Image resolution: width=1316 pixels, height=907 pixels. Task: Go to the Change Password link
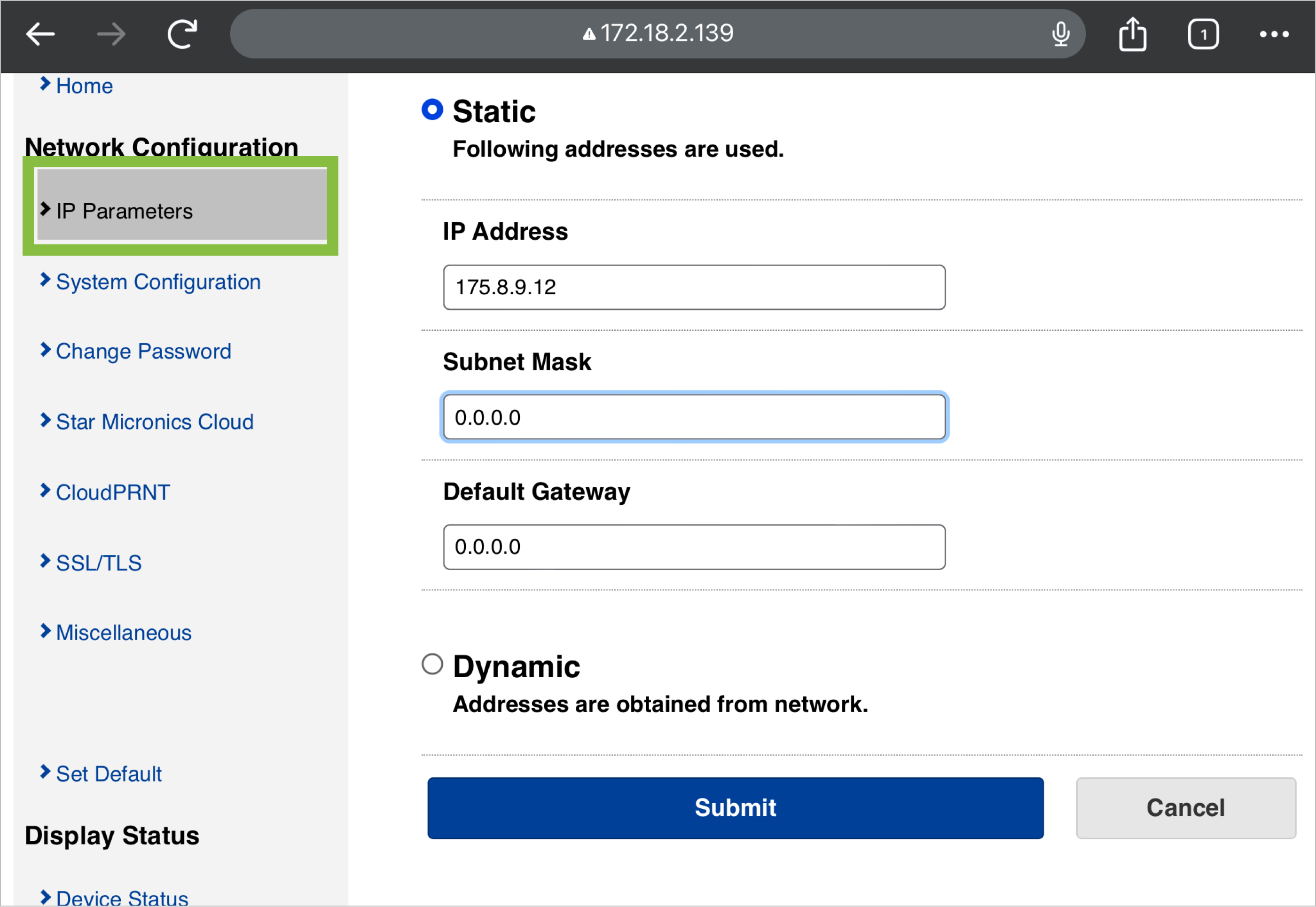coord(143,351)
